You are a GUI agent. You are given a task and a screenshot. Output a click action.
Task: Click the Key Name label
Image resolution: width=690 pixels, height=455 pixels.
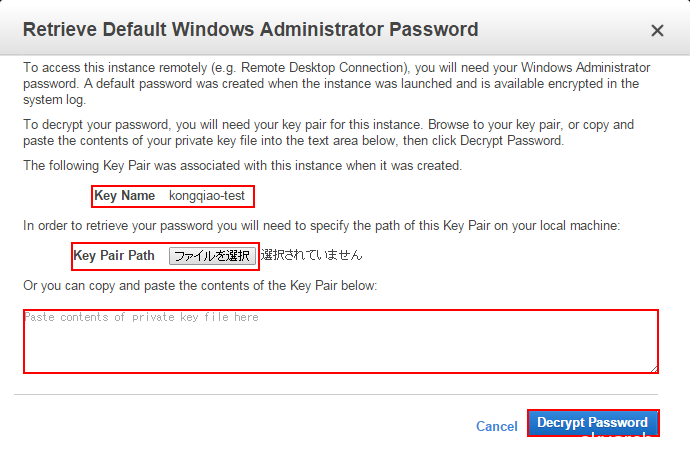point(124,196)
